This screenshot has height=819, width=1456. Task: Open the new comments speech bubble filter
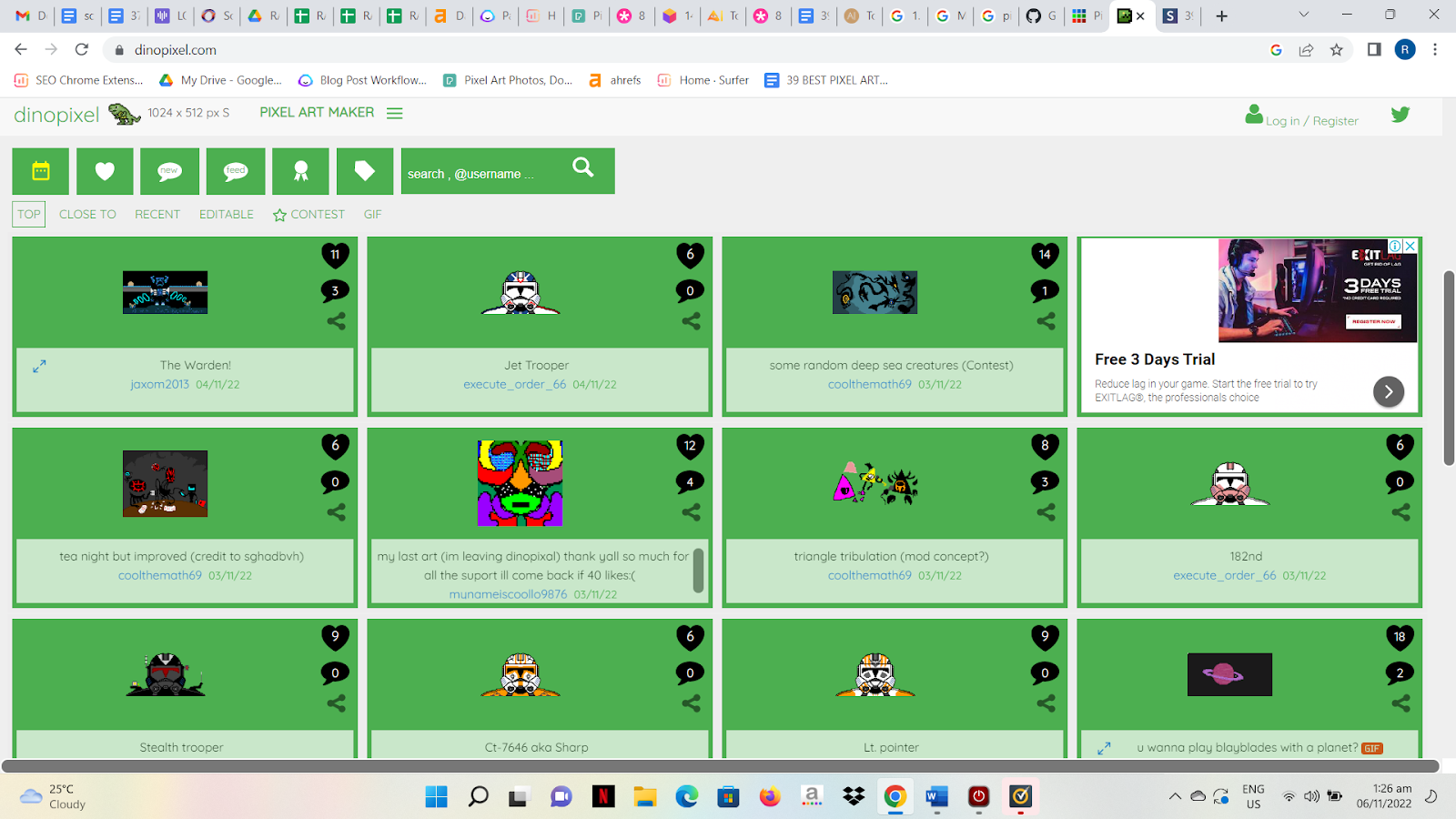169,171
